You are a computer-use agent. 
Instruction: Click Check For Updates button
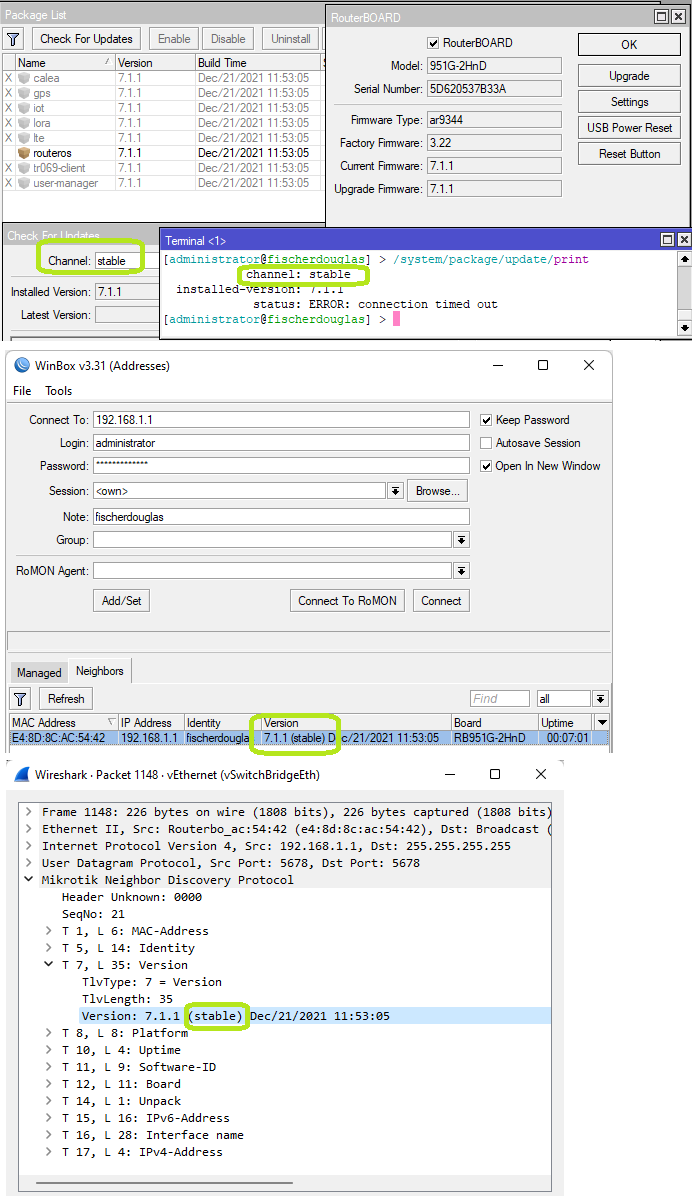click(x=86, y=39)
